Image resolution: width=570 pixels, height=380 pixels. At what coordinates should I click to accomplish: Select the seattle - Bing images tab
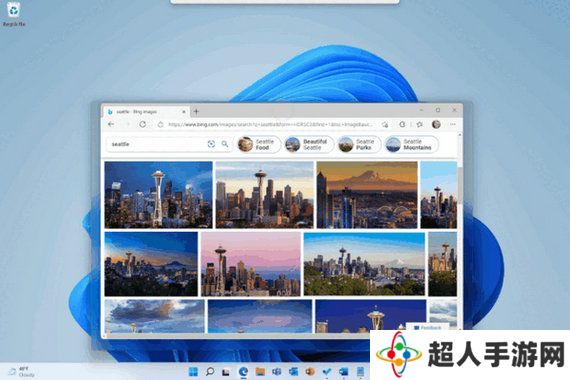pos(145,112)
